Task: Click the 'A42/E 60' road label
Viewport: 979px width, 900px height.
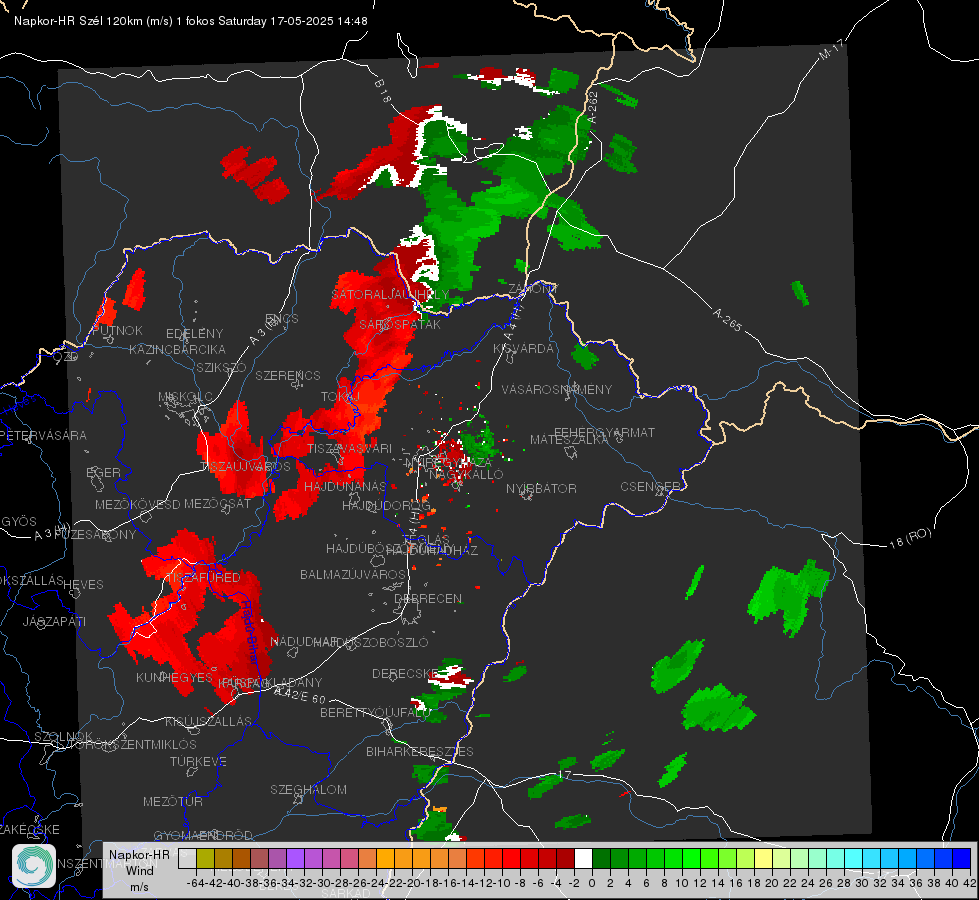Action: (x=300, y=695)
